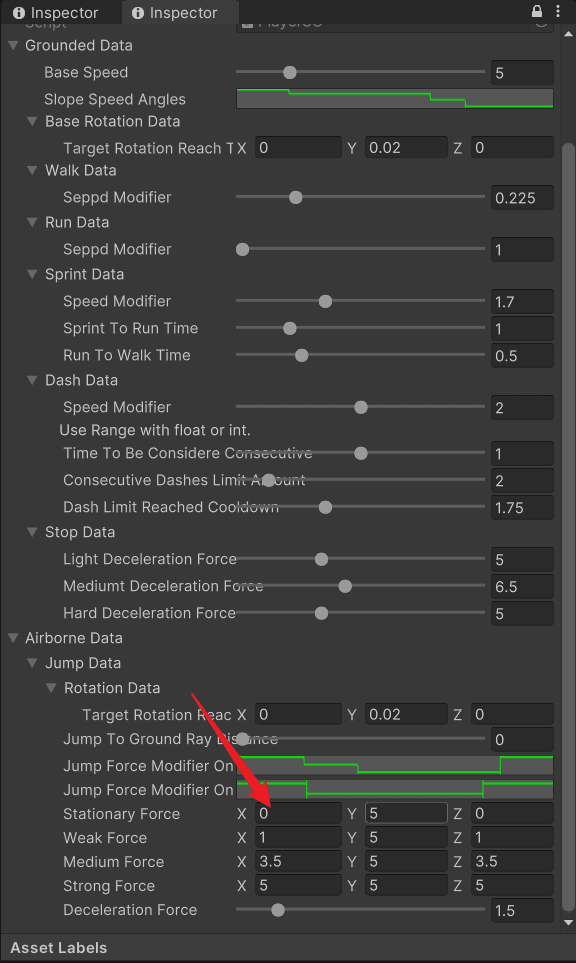This screenshot has height=963, width=576.
Task: Click the Base Speed slider handle
Action: click(x=290, y=72)
